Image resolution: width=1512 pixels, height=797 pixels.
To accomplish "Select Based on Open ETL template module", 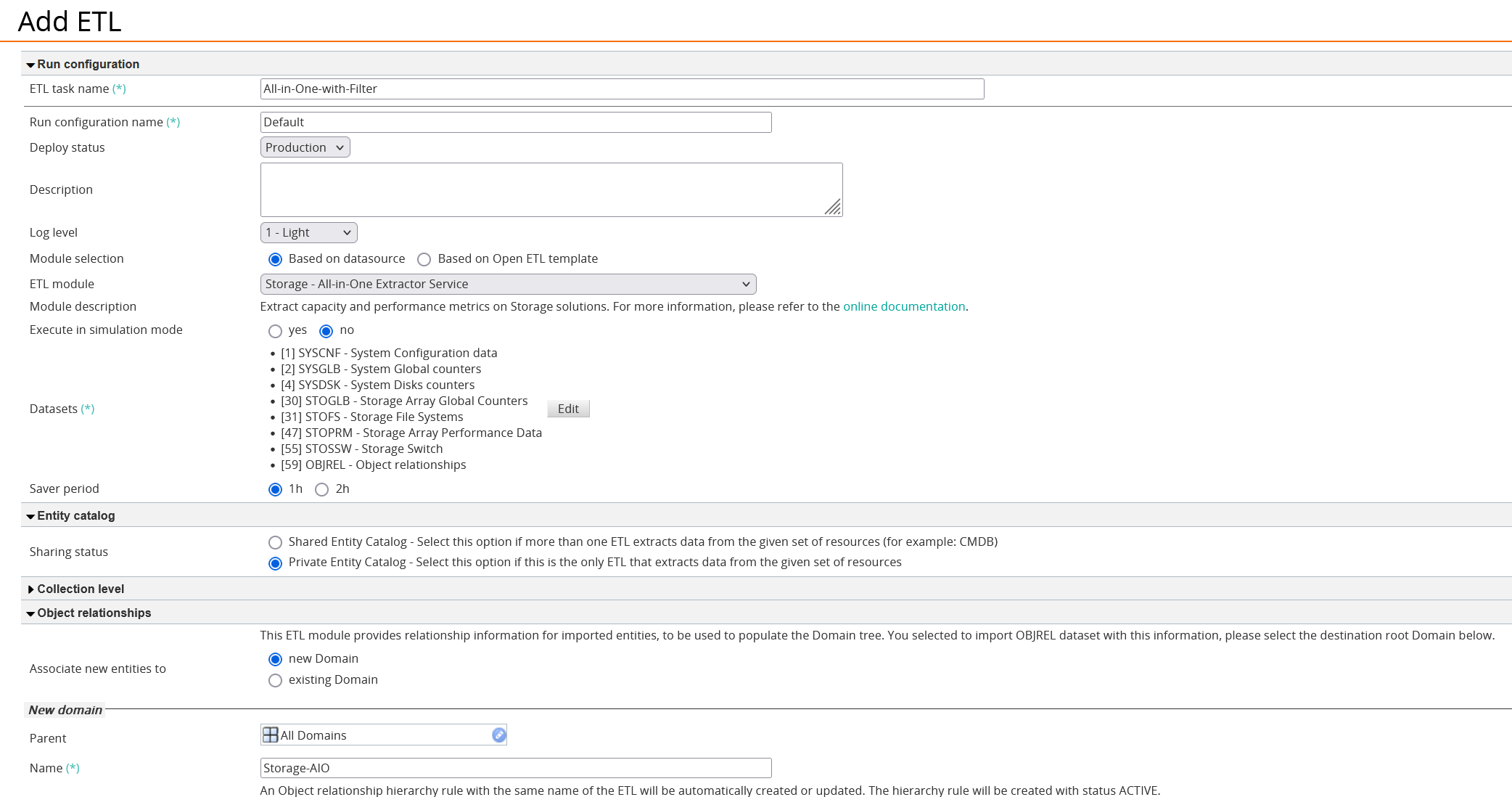I will (423, 259).
